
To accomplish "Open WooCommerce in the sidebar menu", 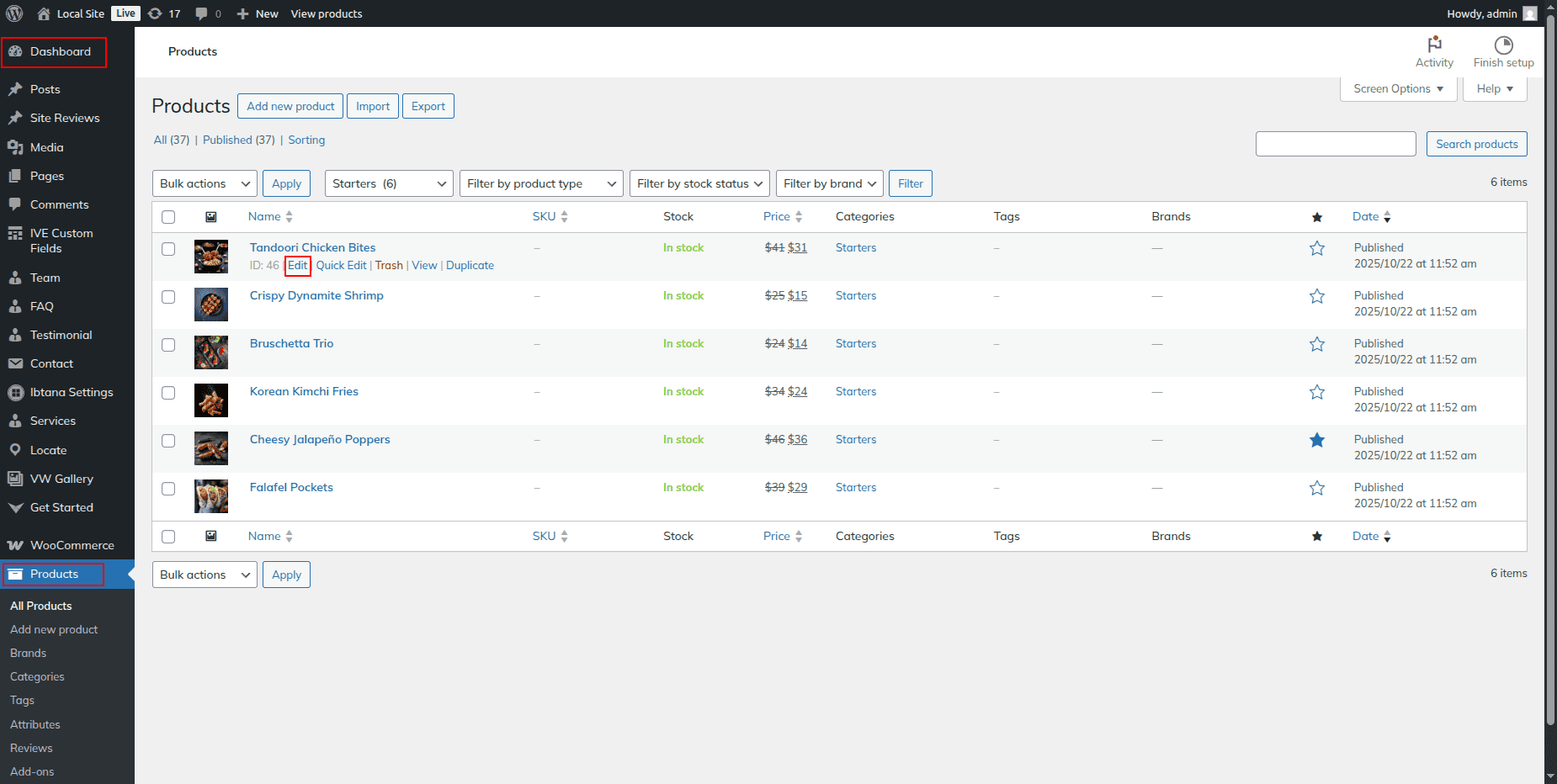I will point(72,545).
